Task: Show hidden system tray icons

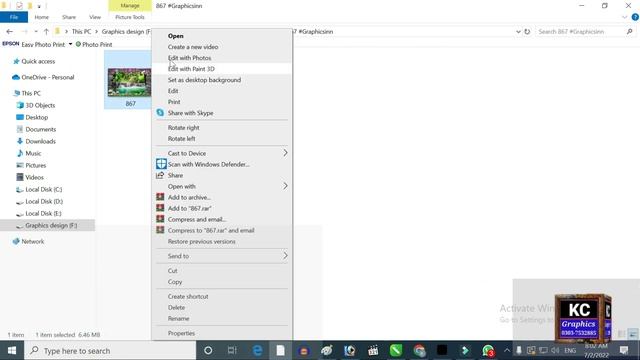Action: click(x=507, y=351)
